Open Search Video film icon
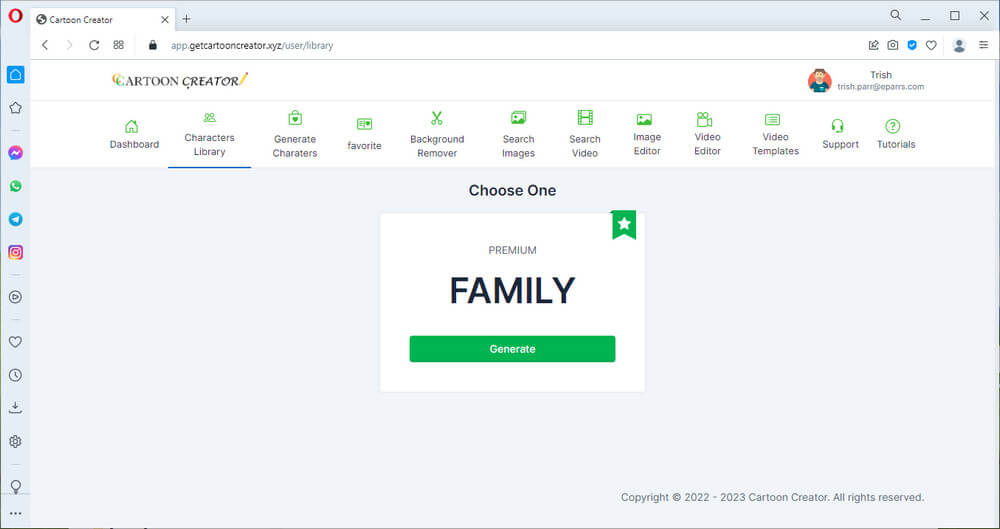Image resolution: width=1000 pixels, height=529 pixels. [585, 117]
